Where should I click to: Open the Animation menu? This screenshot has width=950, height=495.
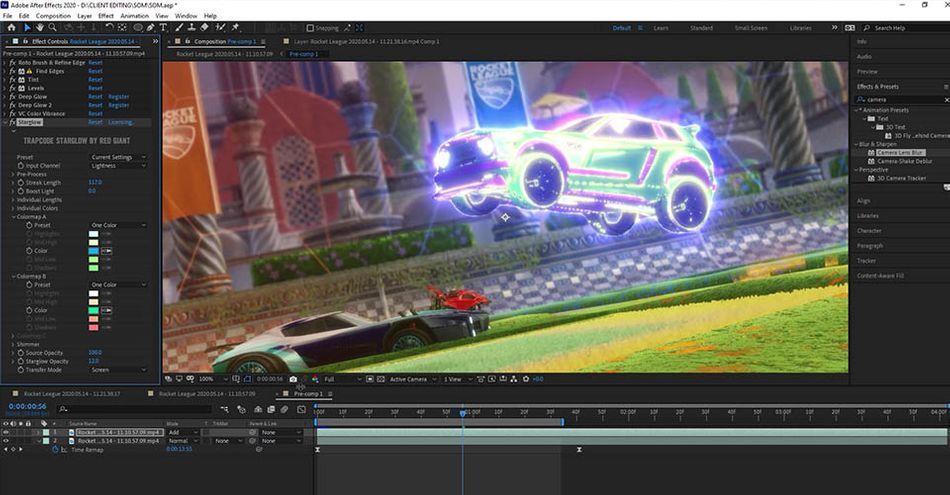click(135, 16)
